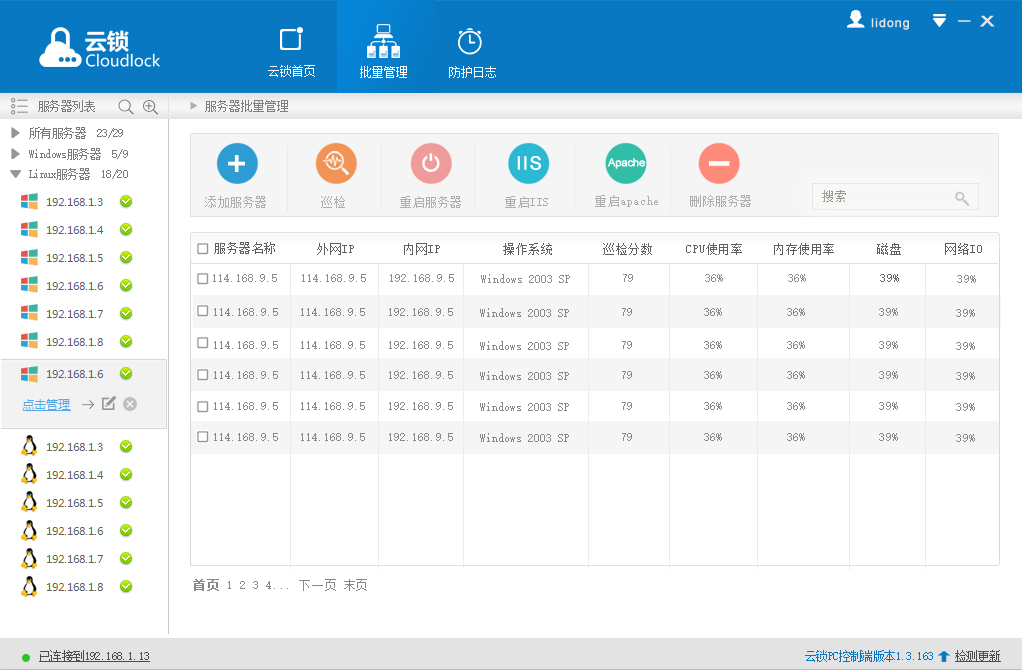1022x670 pixels.
Task: Toggle the select-all checkbox by 服务器名称
Action: tap(203, 249)
